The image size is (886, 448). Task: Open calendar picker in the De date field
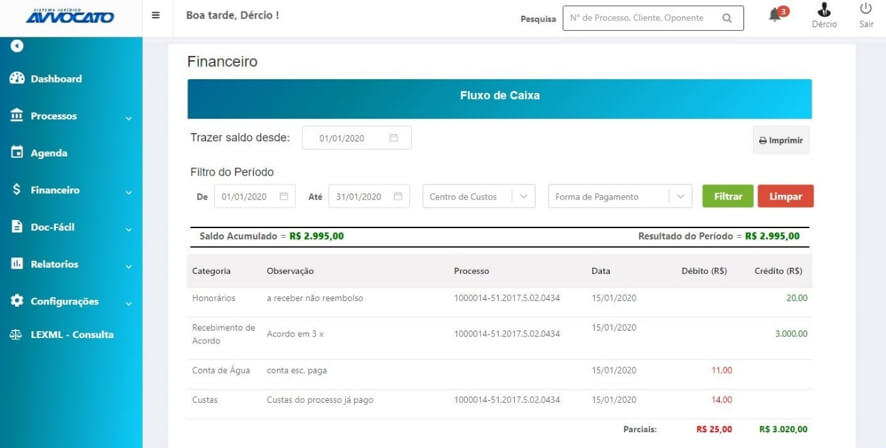[284, 197]
